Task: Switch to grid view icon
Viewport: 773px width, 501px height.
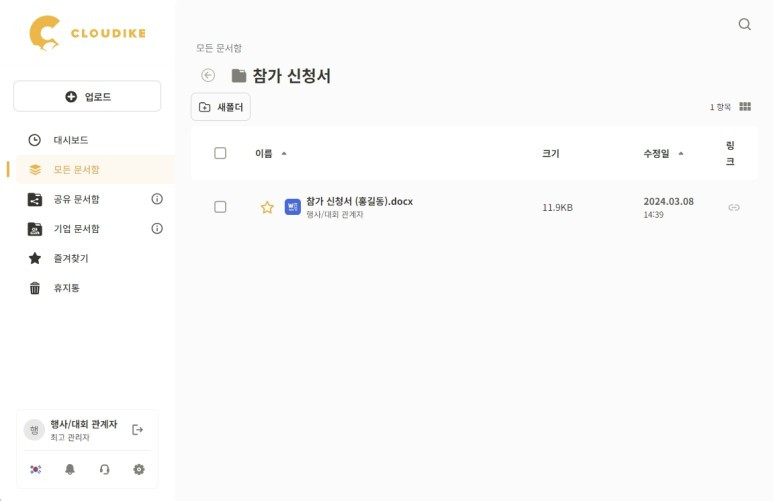Action: point(745,107)
